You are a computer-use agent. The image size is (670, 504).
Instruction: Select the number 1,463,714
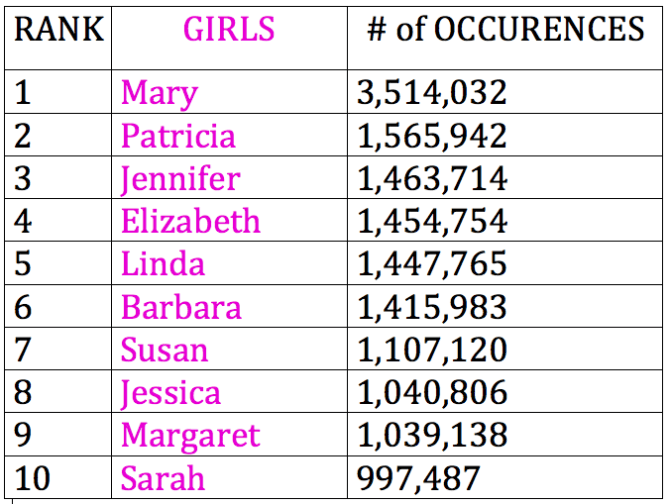[x=432, y=179]
